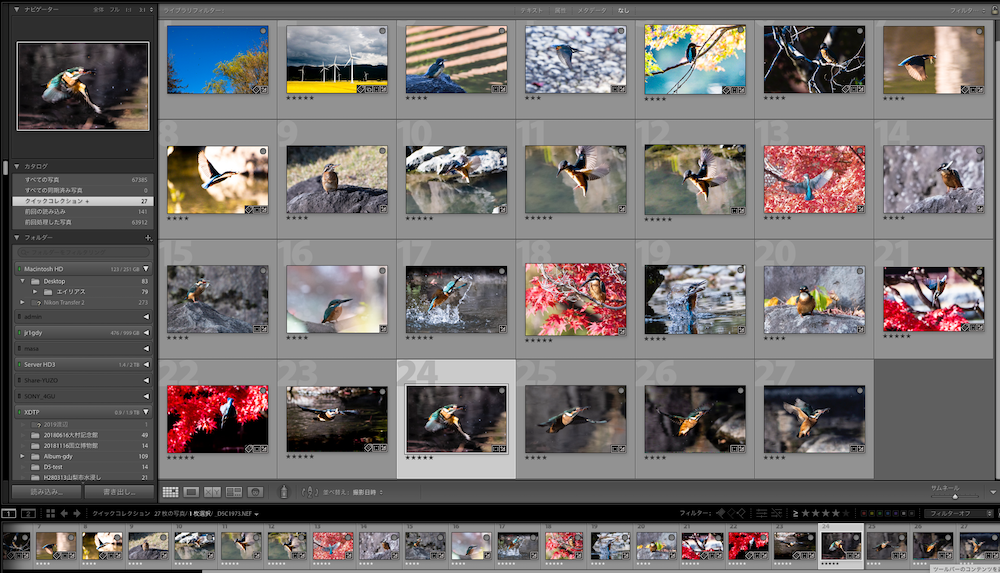Click the filmstrip go-forward arrow
The image size is (1000, 573).
point(79,514)
